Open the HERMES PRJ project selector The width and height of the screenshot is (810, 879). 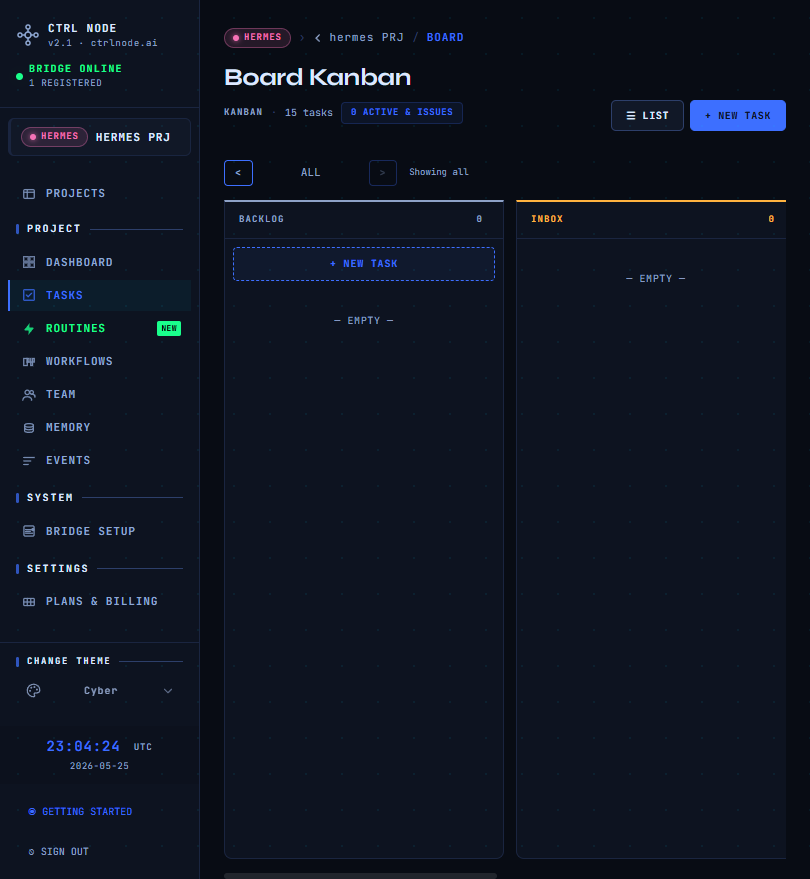tap(100, 137)
